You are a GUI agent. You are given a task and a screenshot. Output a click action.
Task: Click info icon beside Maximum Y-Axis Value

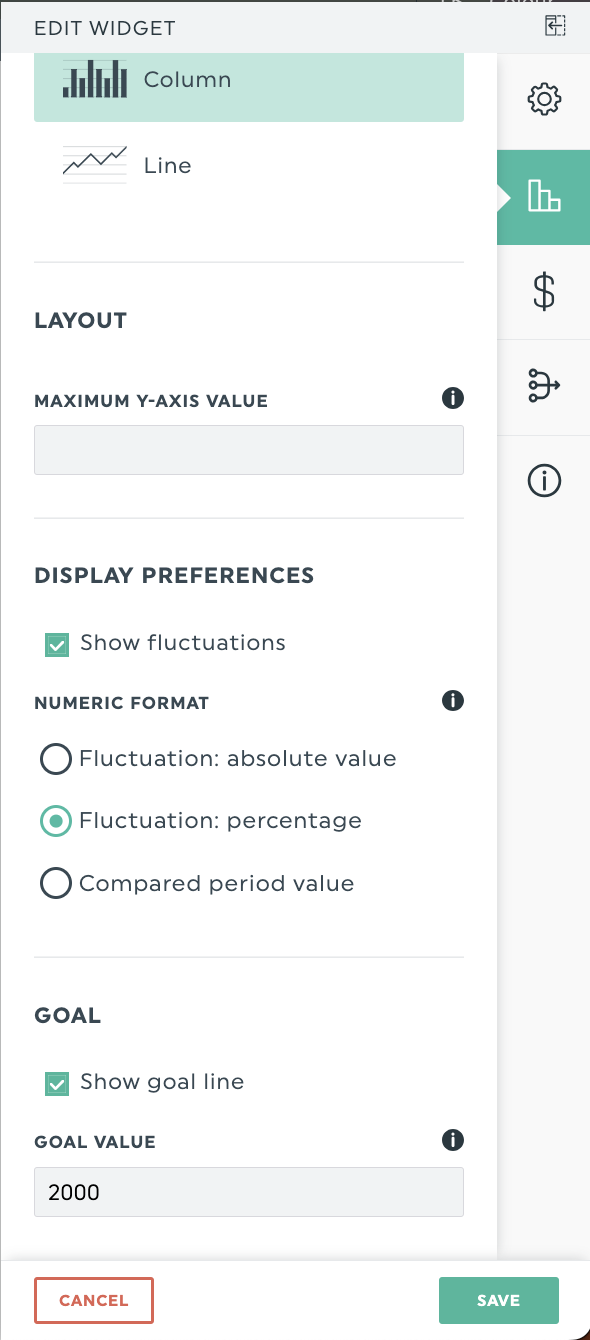(x=453, y=399)
